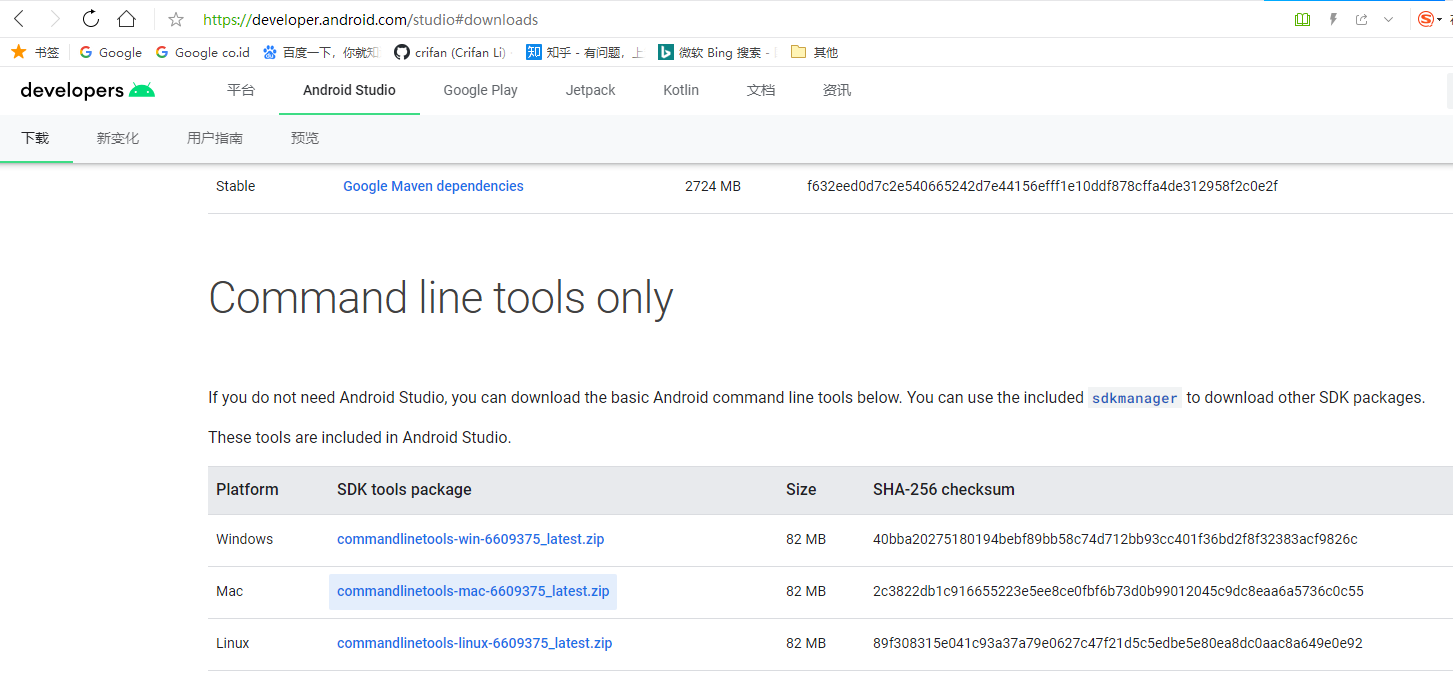Image resolution: width=1453 pixels, height=678 pixels.
Task: Open the Google Play navigation item
Action: click(x=480, y=90)
